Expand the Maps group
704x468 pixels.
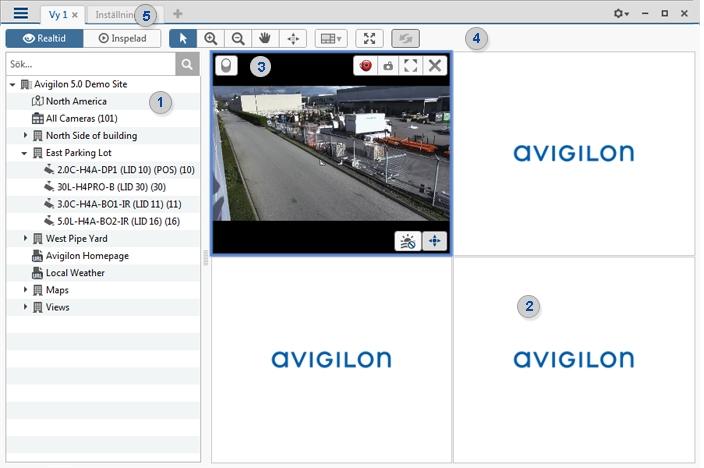(x=25, y=290)
